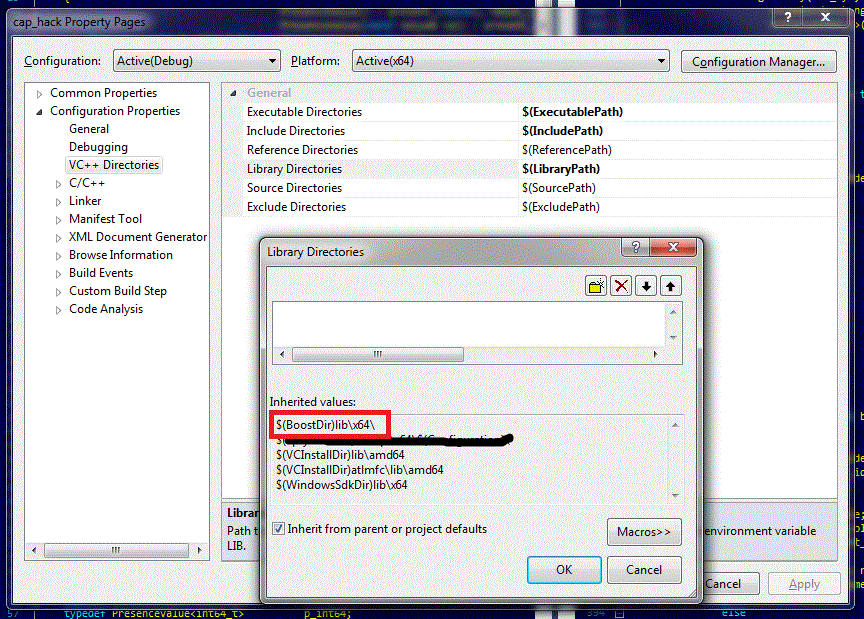This screenshot has width=864, height=619.
Task: Select the Debugging tree item
Action: (x=98, y=146)
